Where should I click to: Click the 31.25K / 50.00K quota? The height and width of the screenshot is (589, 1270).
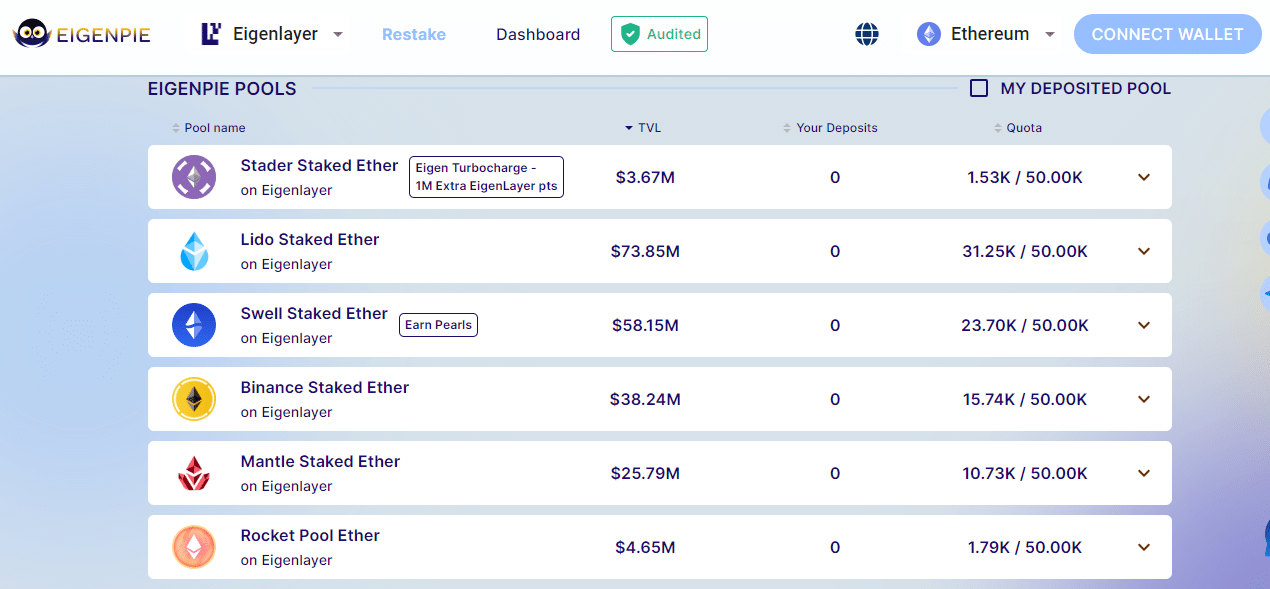pos(1025,251)
